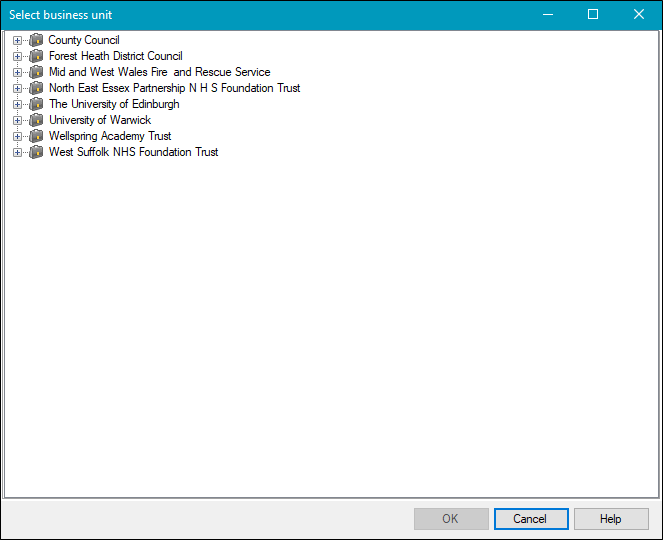Expand the County Council tree node

pos(17,40)
